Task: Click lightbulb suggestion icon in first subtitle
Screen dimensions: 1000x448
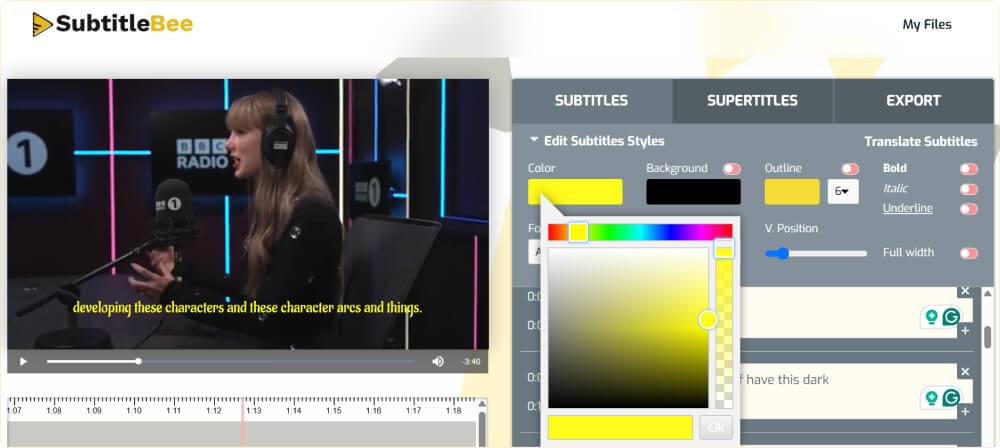Action: pos(932,317)
